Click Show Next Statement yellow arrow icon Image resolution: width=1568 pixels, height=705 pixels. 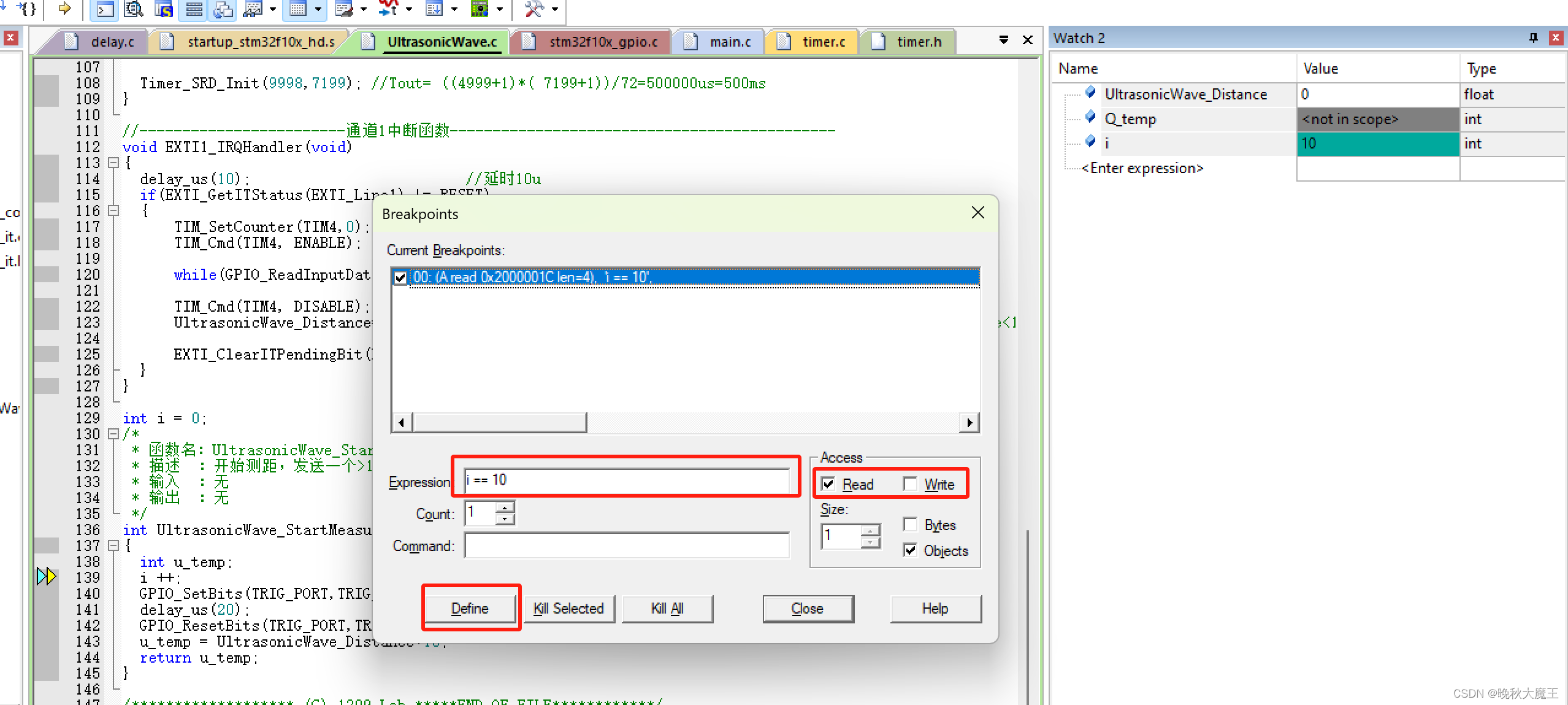pos(64,9)
